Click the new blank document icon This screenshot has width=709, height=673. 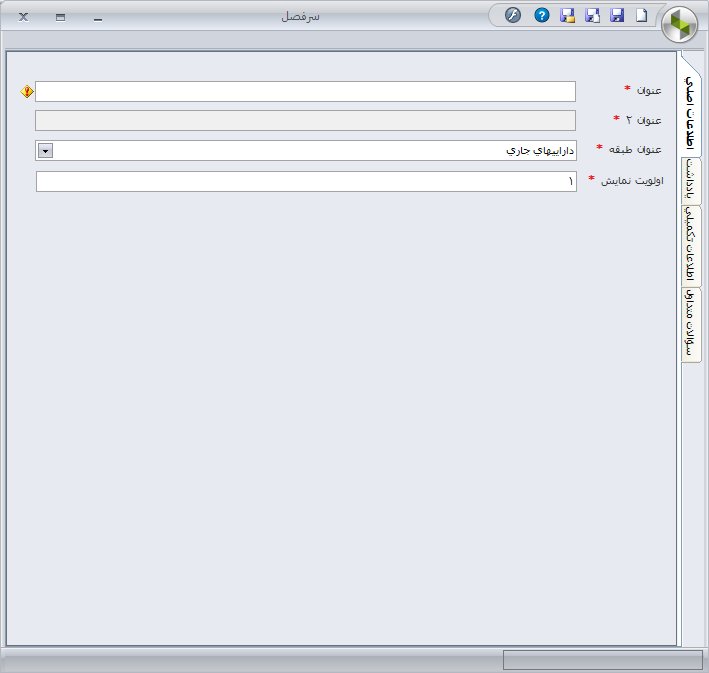(x=642, y=16)
